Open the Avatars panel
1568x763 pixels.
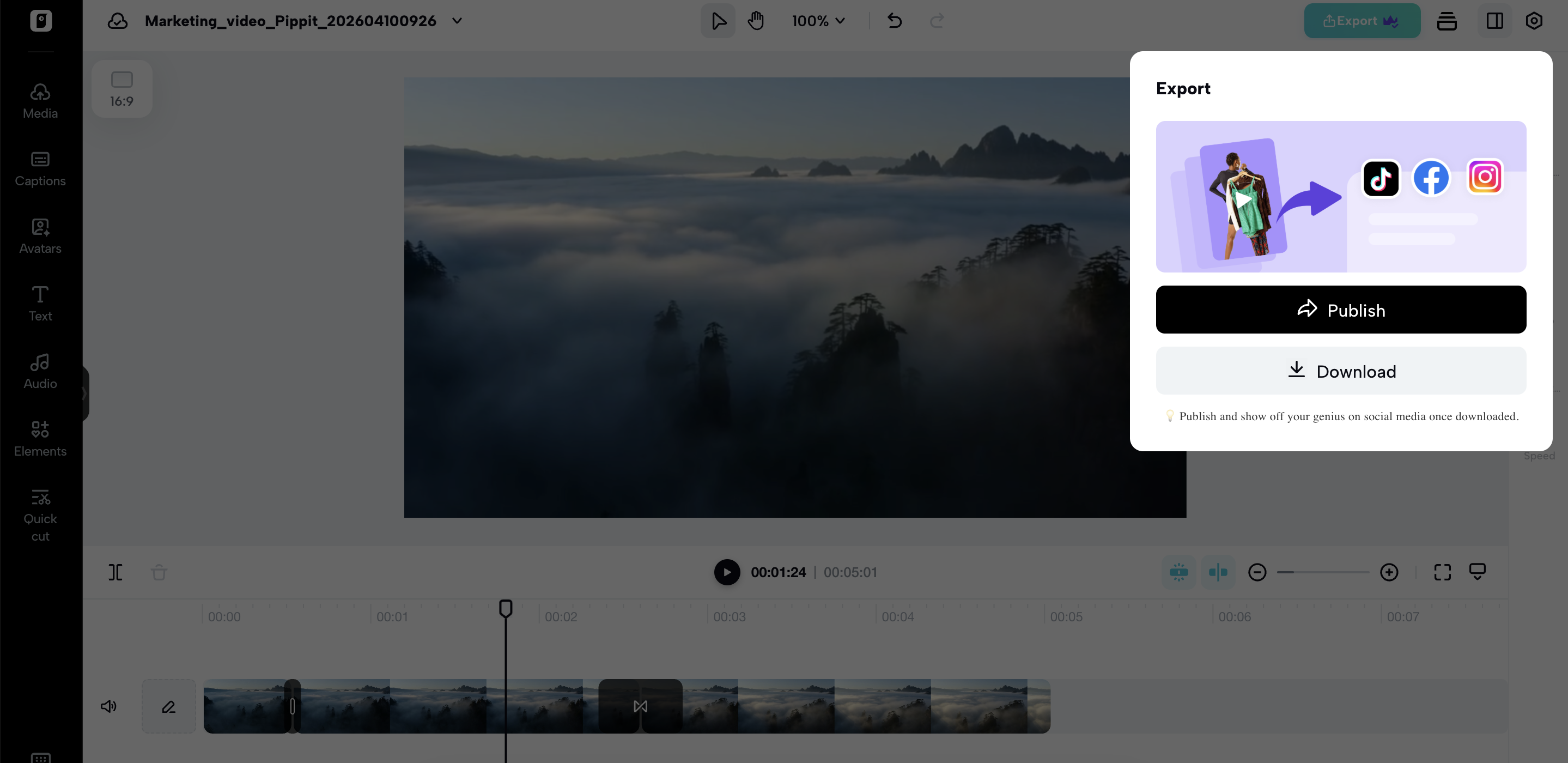(40, 237)
